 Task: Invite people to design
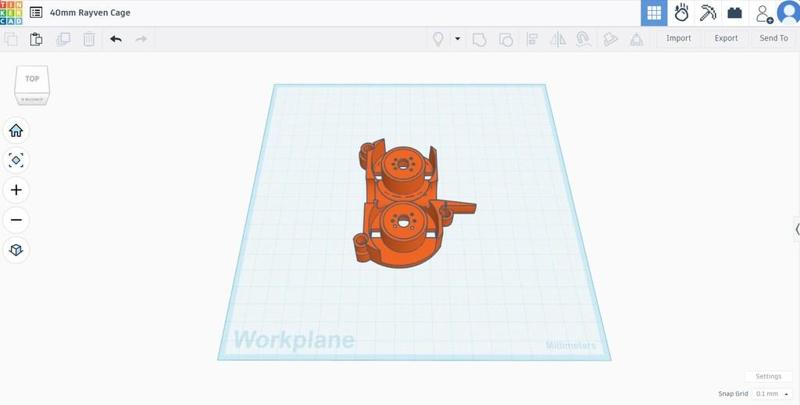(x=764, y=14)
